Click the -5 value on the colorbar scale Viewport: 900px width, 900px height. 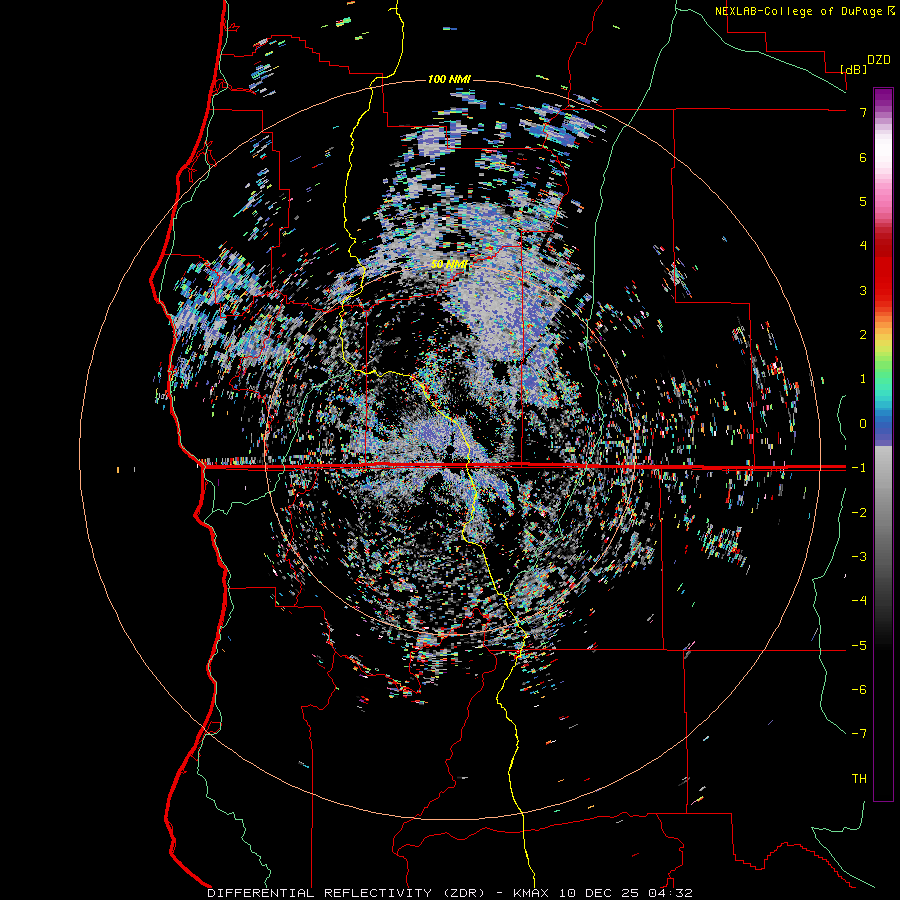pyautogui.click(x=859, y=646)
